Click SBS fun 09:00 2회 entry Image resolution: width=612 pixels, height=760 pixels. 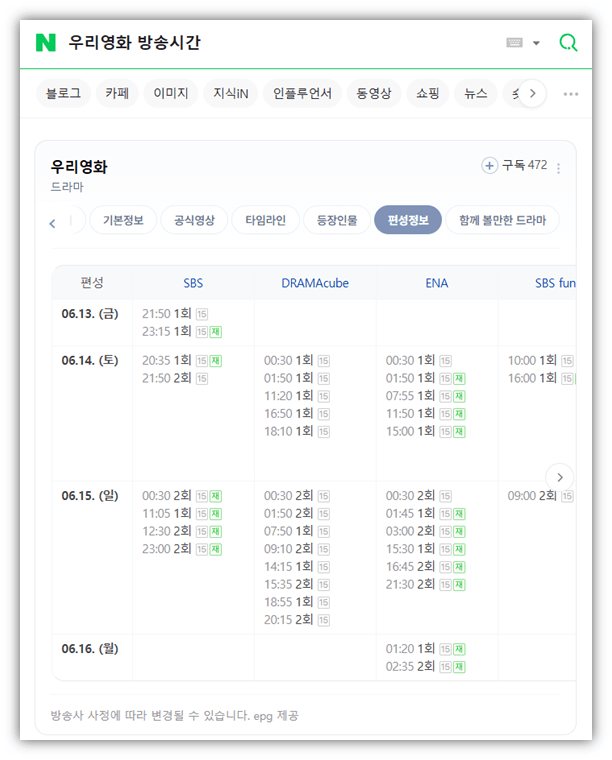click(x=540, y=496)
